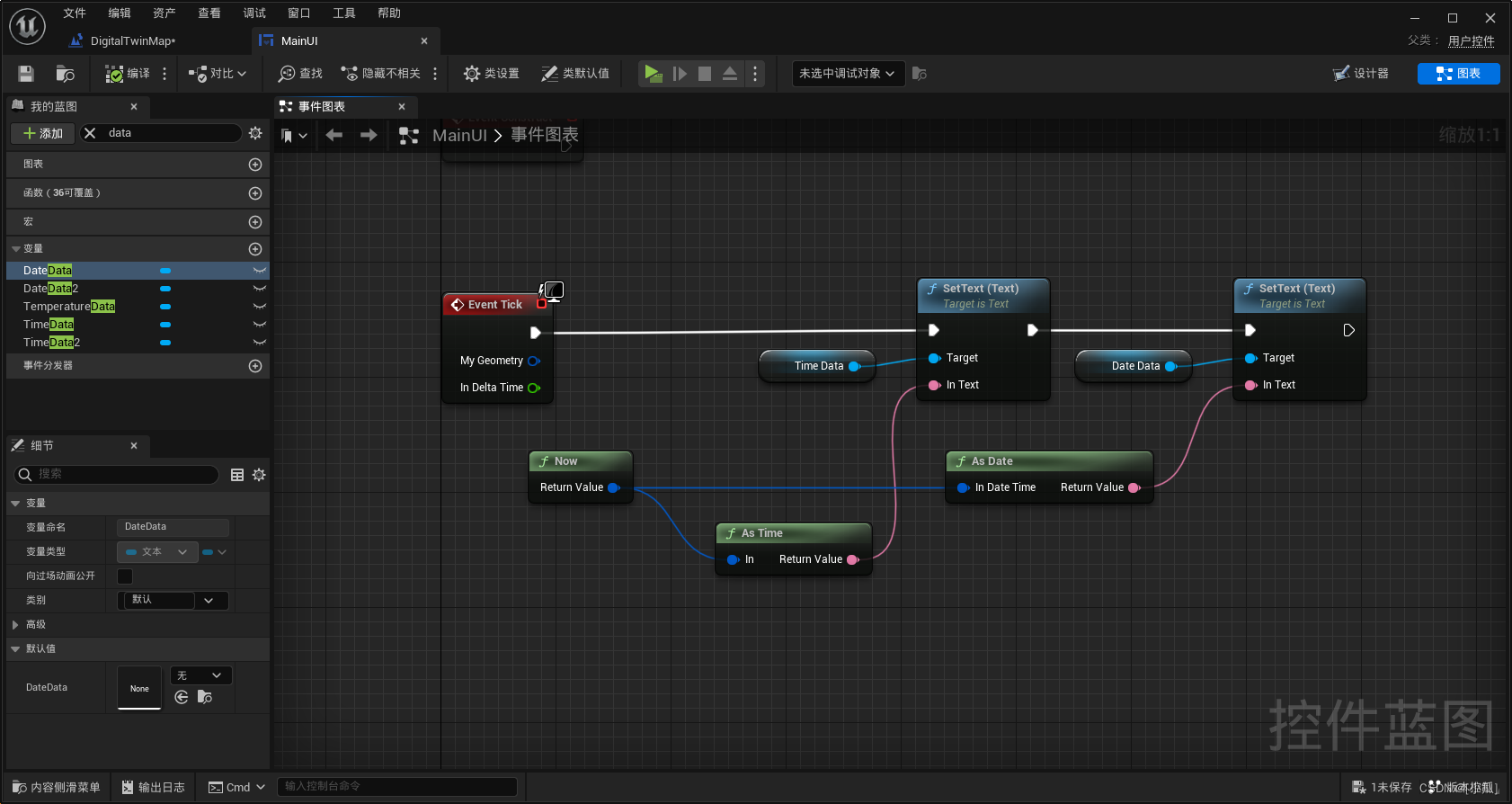The width and height of the screenshot is (1512, 804).
Task: Open the Edit (编辑) menu
Action: coord(120,13)
